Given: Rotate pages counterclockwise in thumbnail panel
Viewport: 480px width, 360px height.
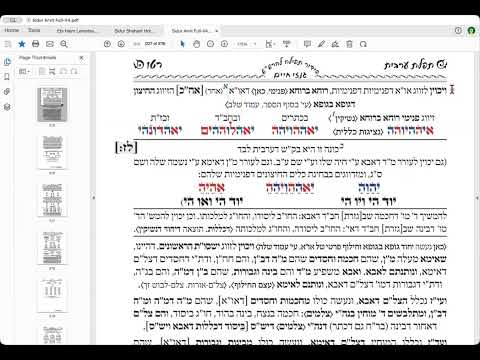Looking at the screenshot, I should pos(63,71).
